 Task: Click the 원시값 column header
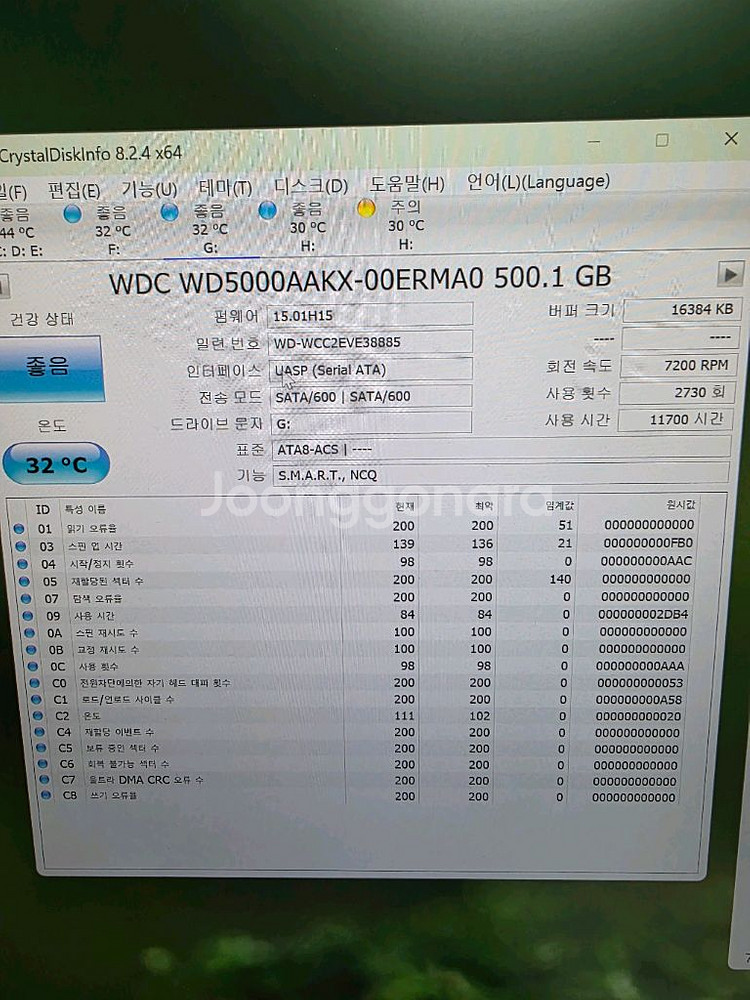[680, 504]
